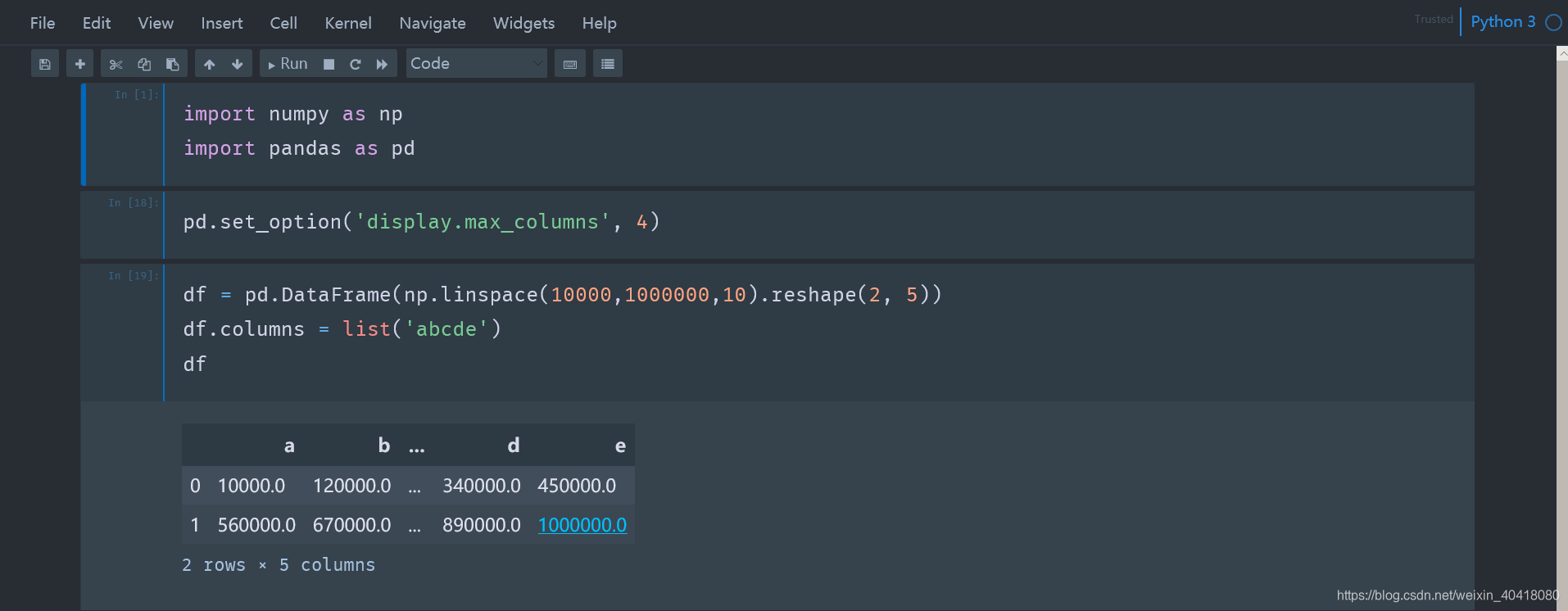Viewport: 1568px width, 611px height.
Task: Click the Trusted notebook indicator
Action: pos(1434,19)
